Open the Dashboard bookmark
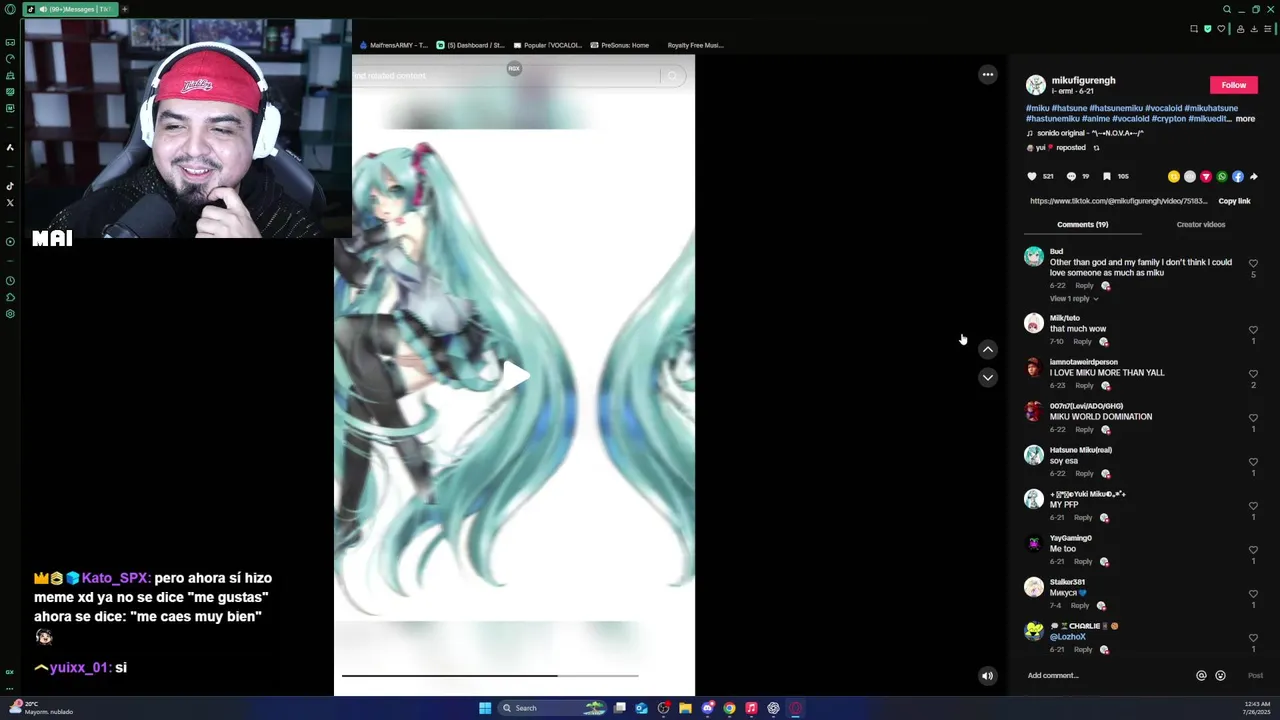This screenshot has height=720, width=1280. tap(471, 45)
